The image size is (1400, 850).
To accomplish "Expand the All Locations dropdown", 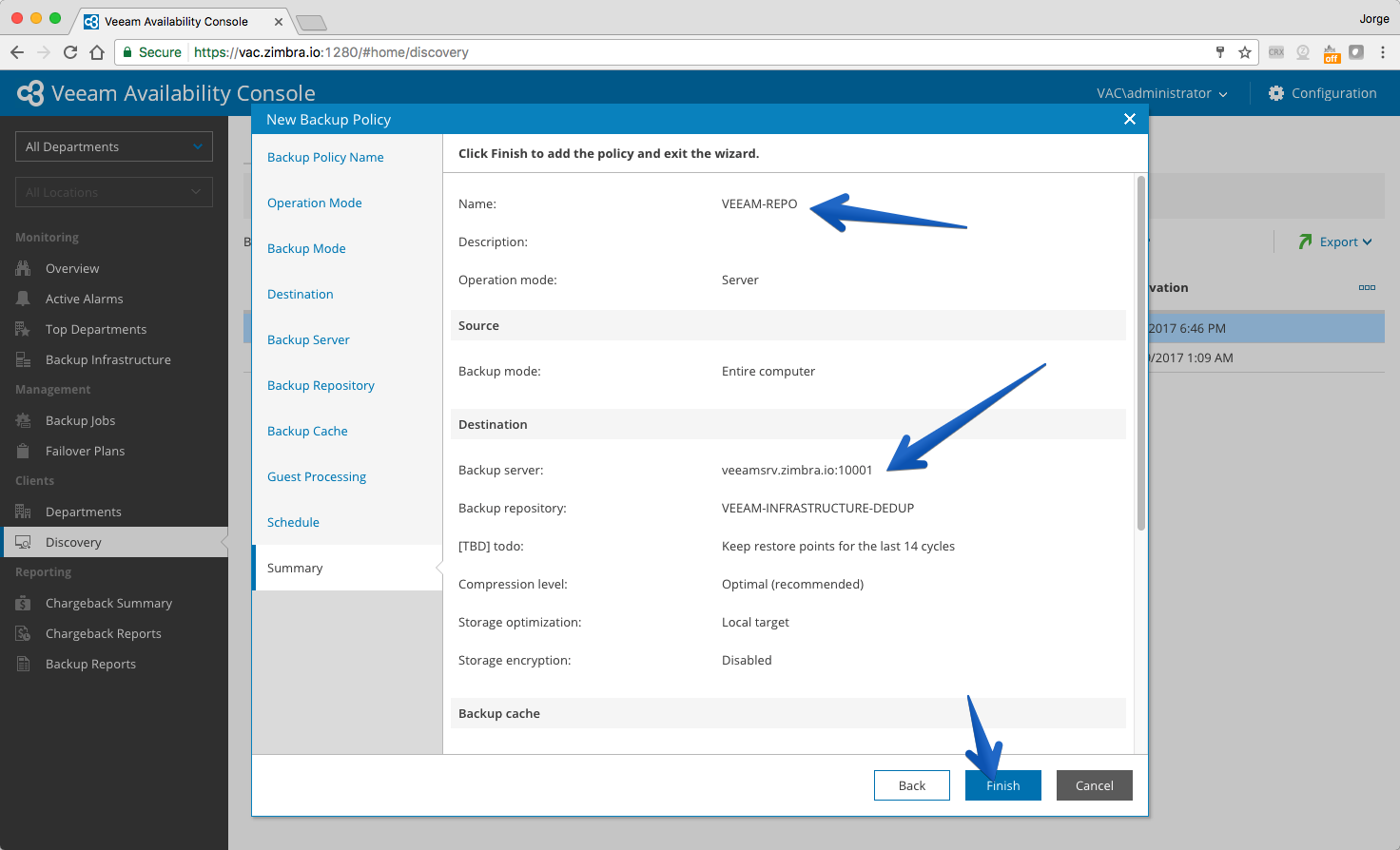I will coord(114,192).
